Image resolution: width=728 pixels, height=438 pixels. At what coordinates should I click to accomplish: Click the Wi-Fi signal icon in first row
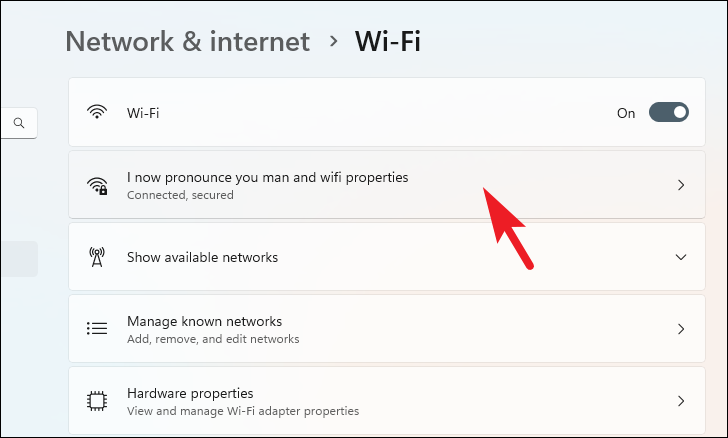pos(97,112)
